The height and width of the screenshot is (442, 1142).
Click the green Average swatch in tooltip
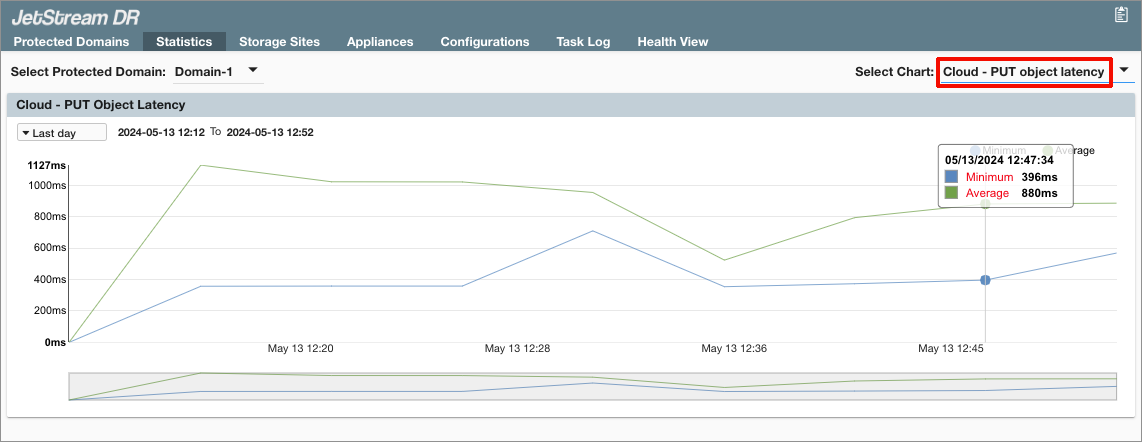(x=951, y=193)
